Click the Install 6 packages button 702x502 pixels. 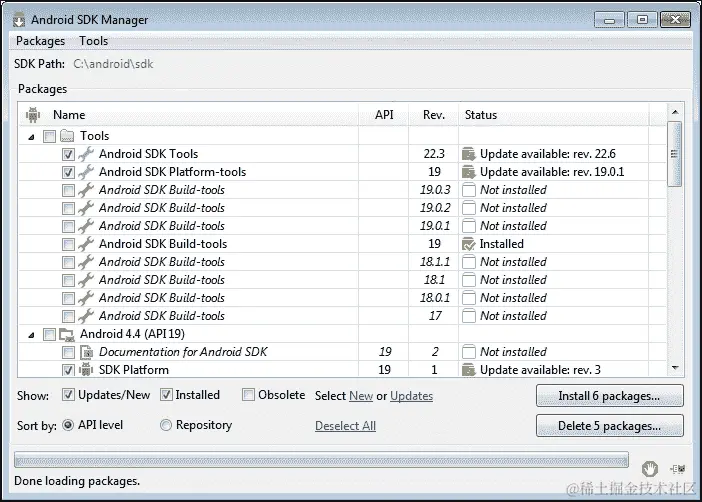tap(610, 396)
